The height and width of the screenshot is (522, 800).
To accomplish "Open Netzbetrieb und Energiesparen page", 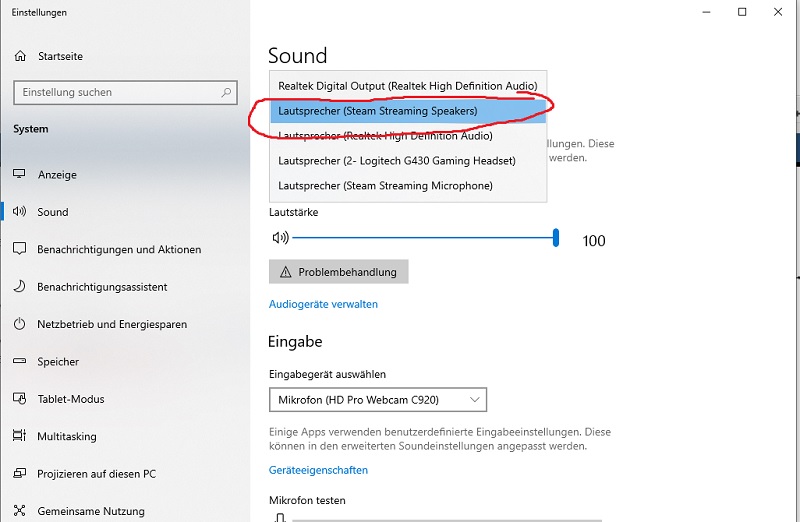I will point(125,324).
